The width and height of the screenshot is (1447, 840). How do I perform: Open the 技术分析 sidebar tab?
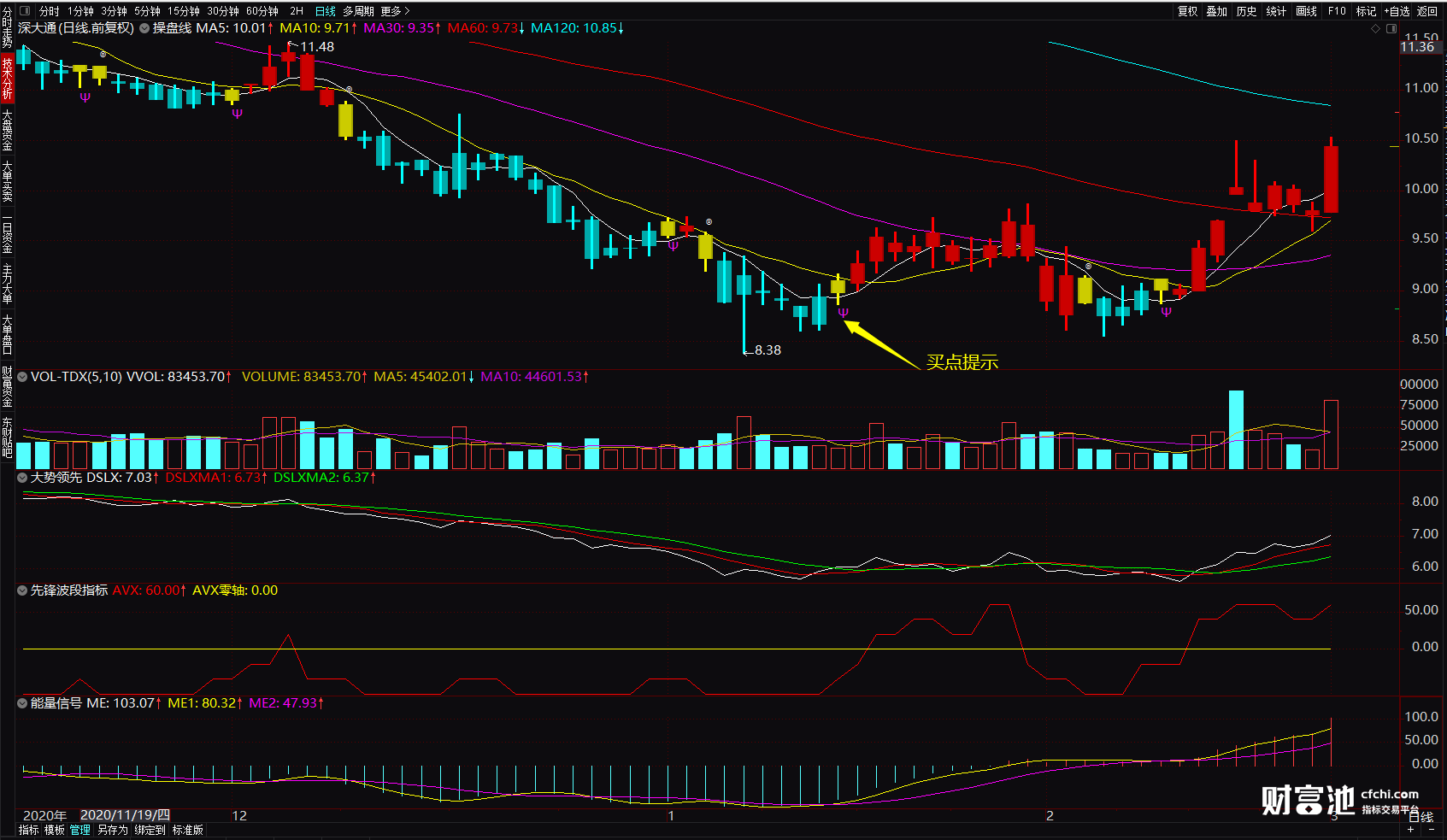click(7, 78)
